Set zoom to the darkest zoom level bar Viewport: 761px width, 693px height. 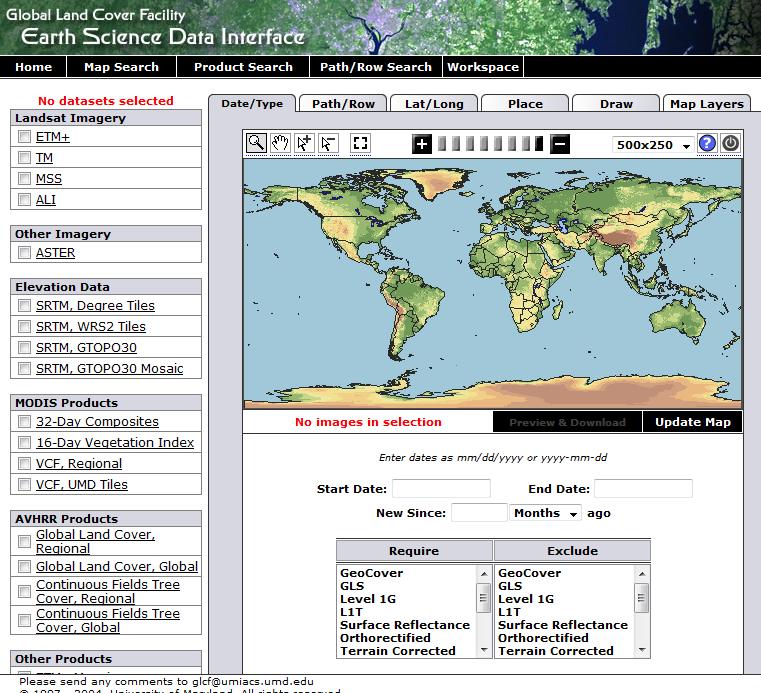(x=539, y=144)
